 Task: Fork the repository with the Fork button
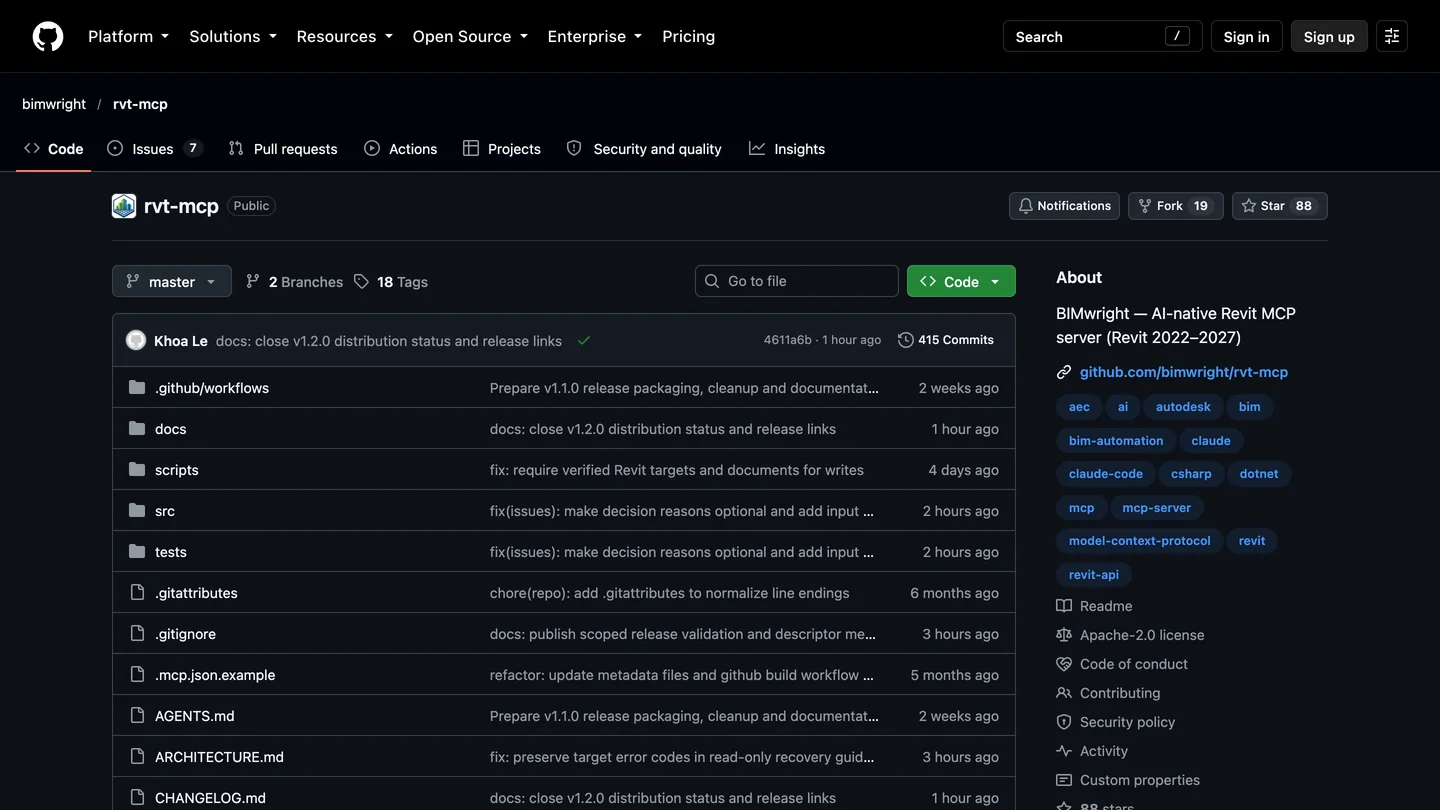click(1175, 206)
